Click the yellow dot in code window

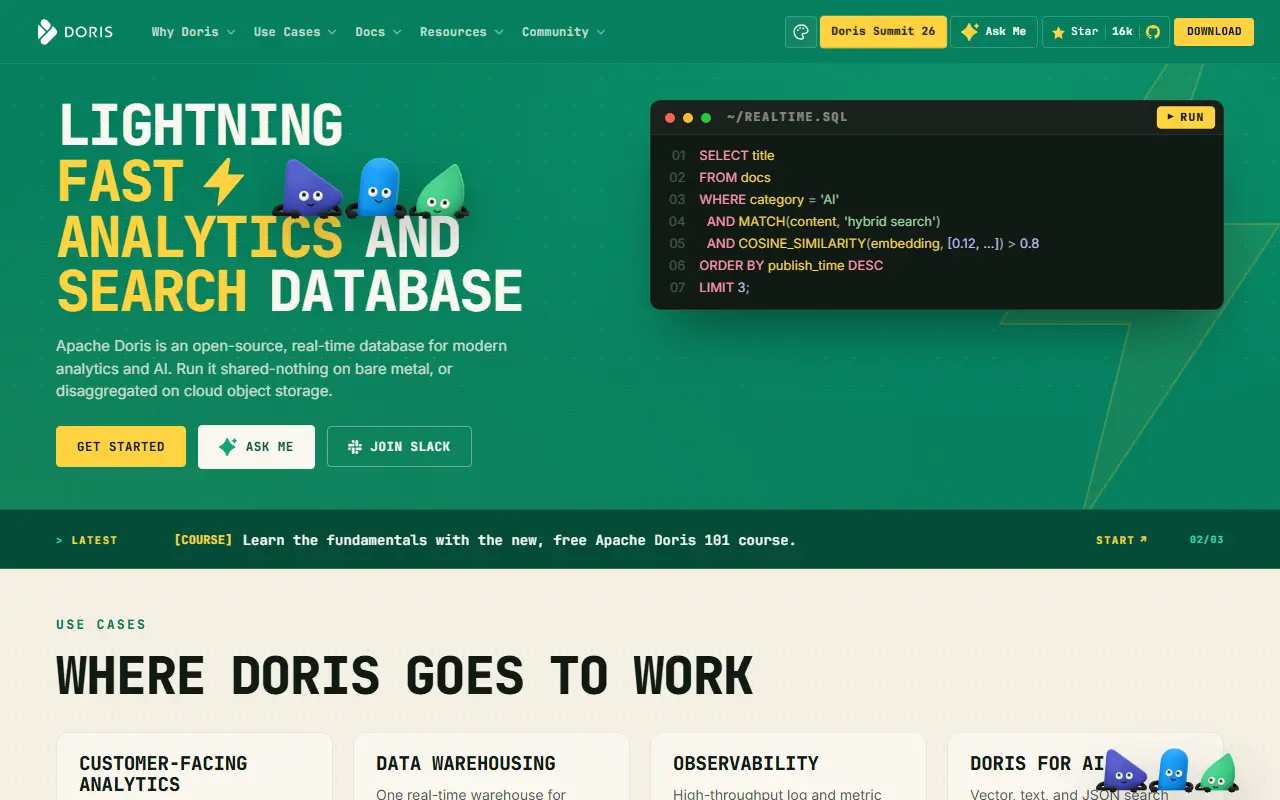688,117
